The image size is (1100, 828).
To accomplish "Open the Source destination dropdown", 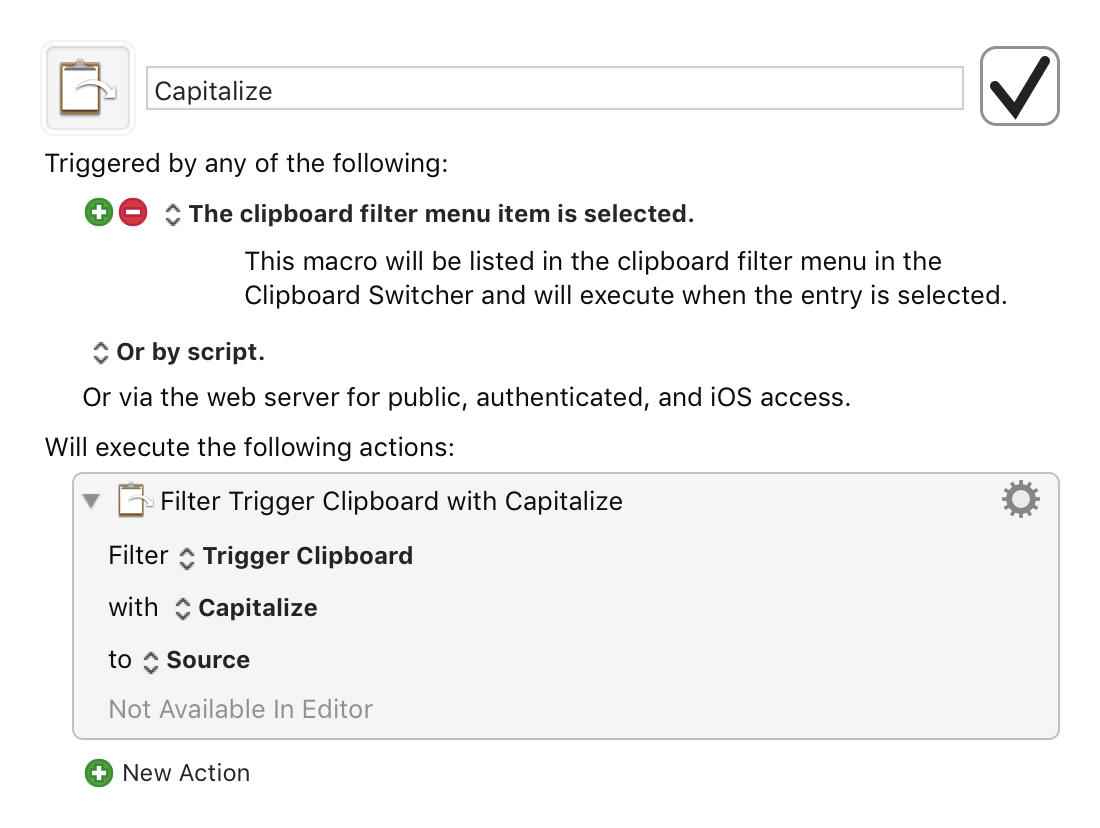I will tap(151, 661).
